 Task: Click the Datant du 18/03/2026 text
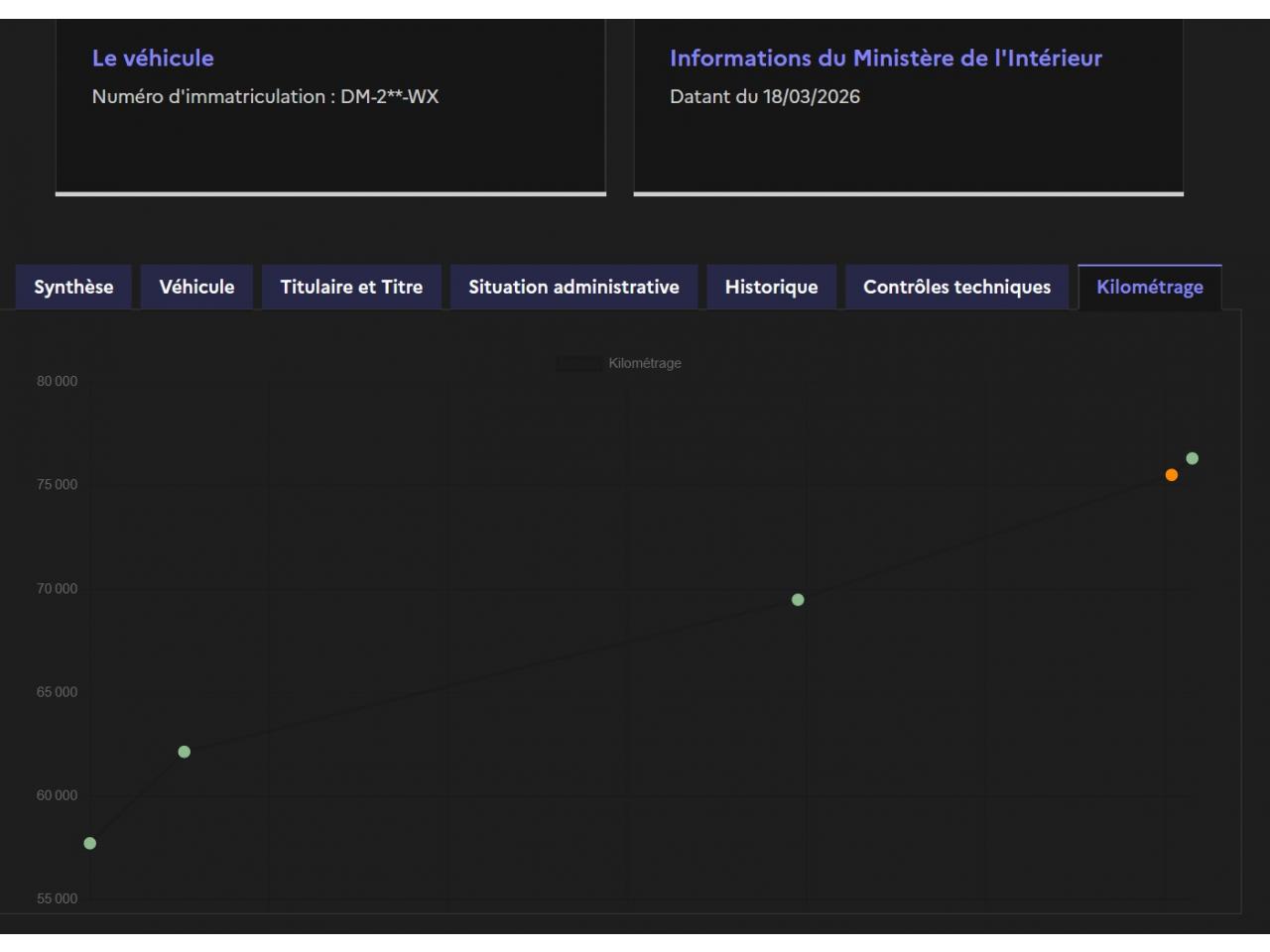point(764,97)
